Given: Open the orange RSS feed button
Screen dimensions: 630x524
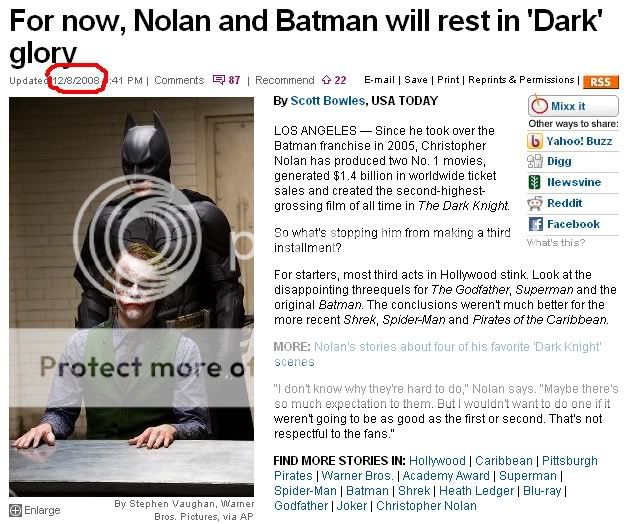Looking at the screenshot, I should coord(601,82).
